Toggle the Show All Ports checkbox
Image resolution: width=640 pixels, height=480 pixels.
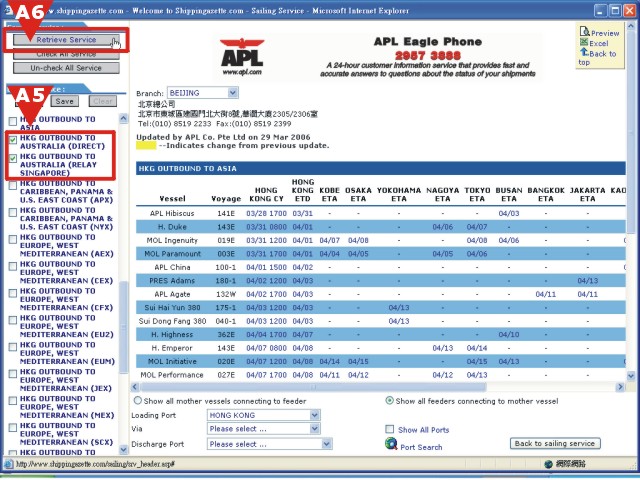(390, 429)
